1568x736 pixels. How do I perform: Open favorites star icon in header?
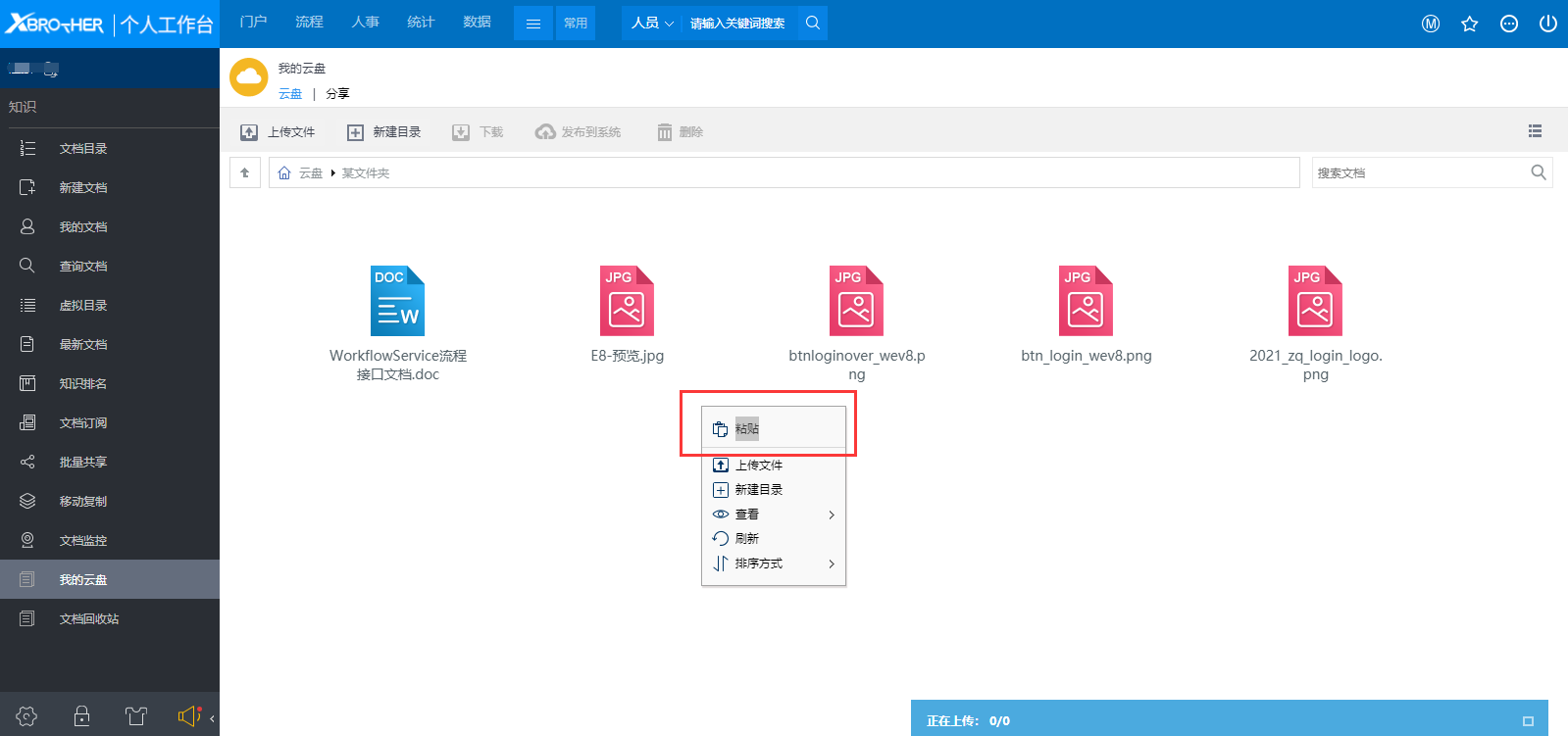[x=1469, y=24]
